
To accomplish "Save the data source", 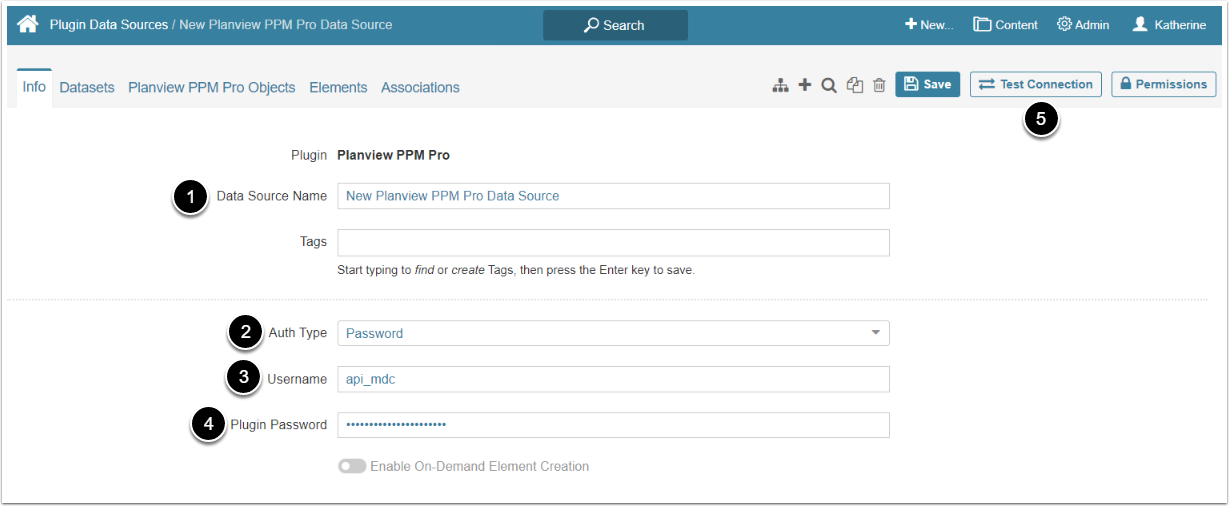I will [928, 84].
